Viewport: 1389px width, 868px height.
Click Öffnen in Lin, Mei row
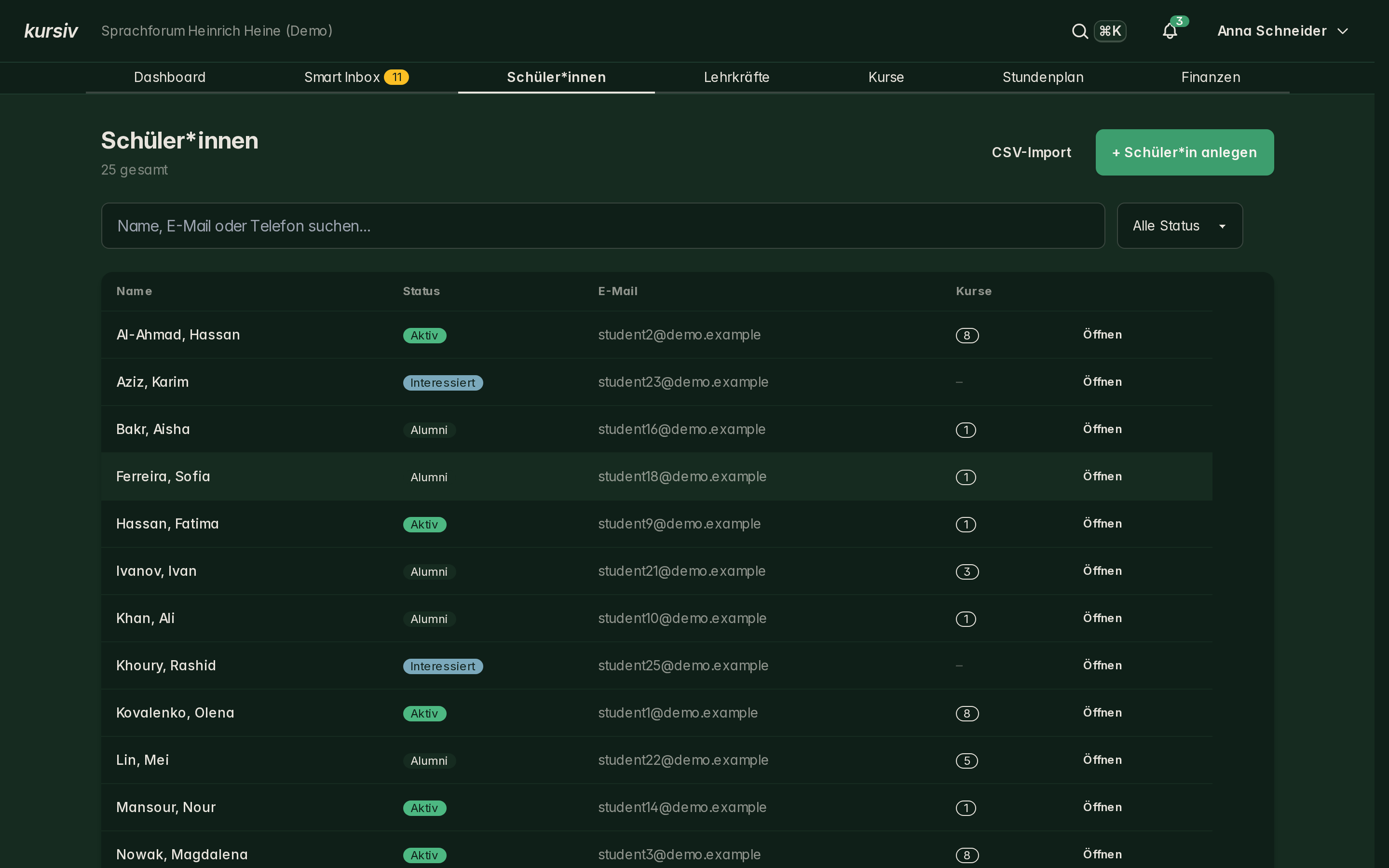point(1102,760)
